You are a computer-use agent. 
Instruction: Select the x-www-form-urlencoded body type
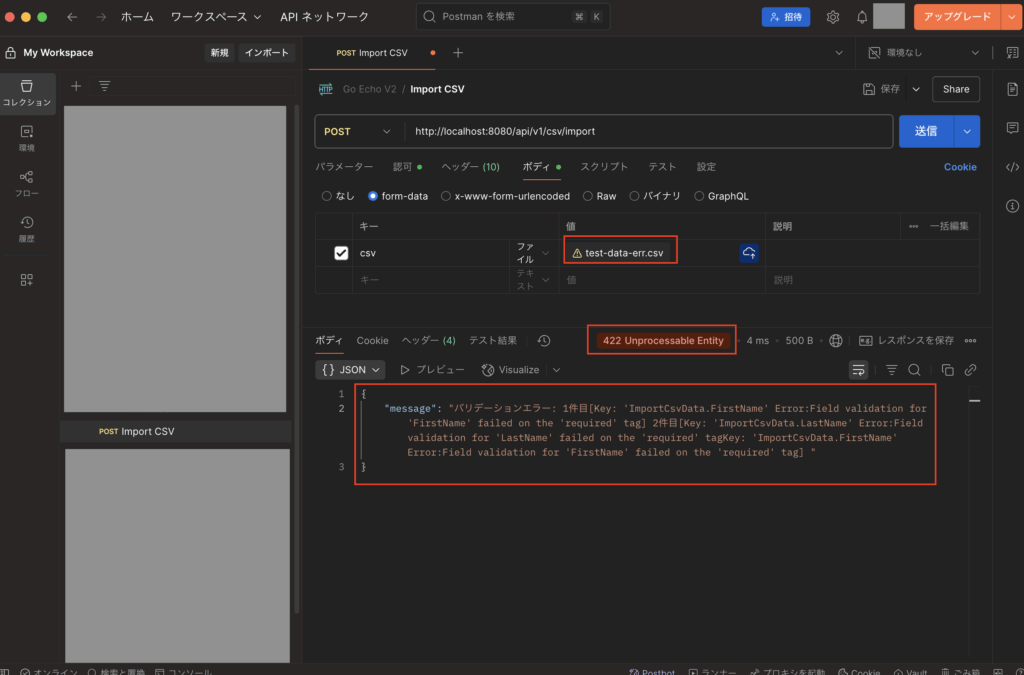pyautogui.click(x=505, y=196)
